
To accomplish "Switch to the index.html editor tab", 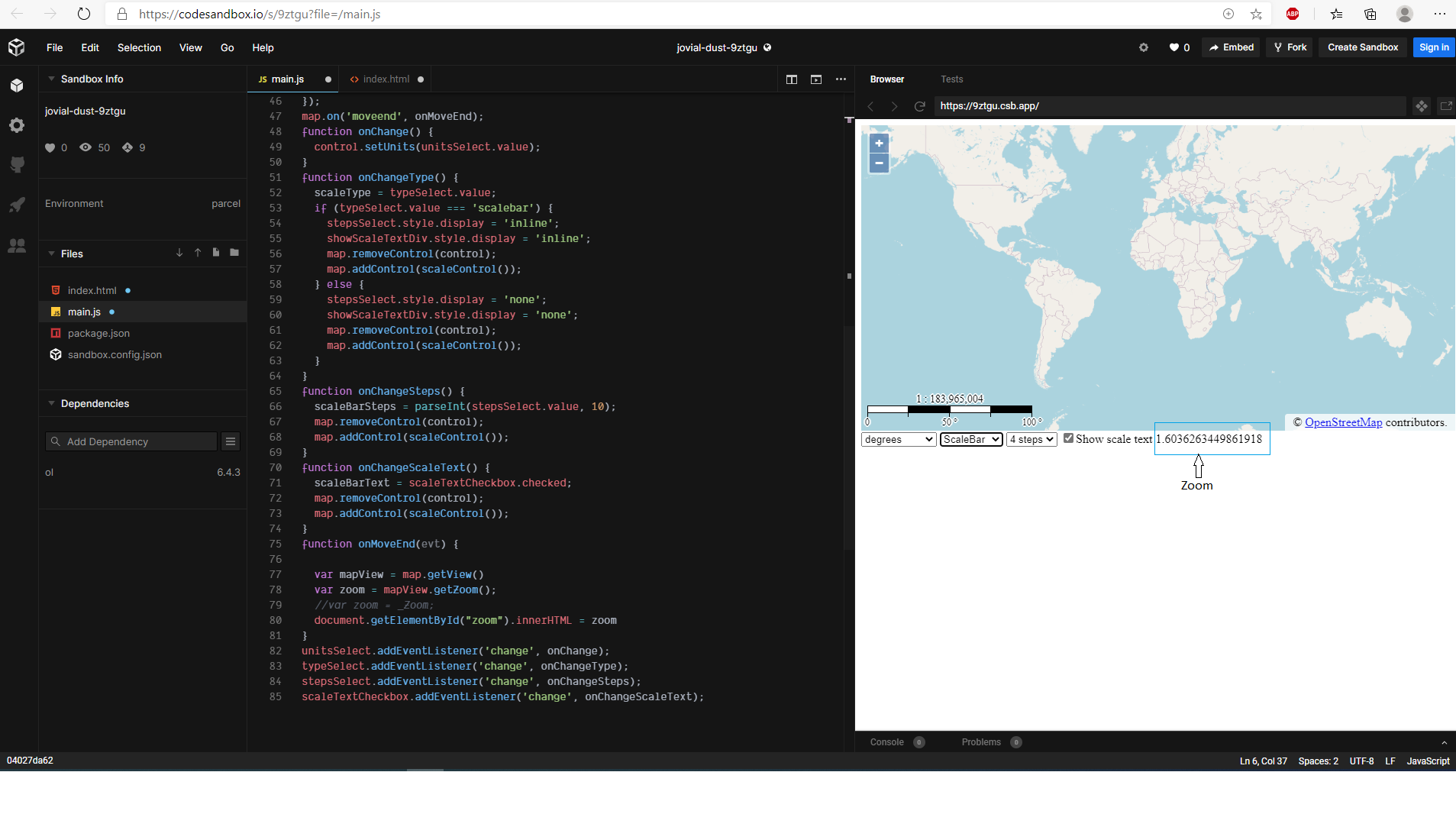I will click(x=386, y=79).
